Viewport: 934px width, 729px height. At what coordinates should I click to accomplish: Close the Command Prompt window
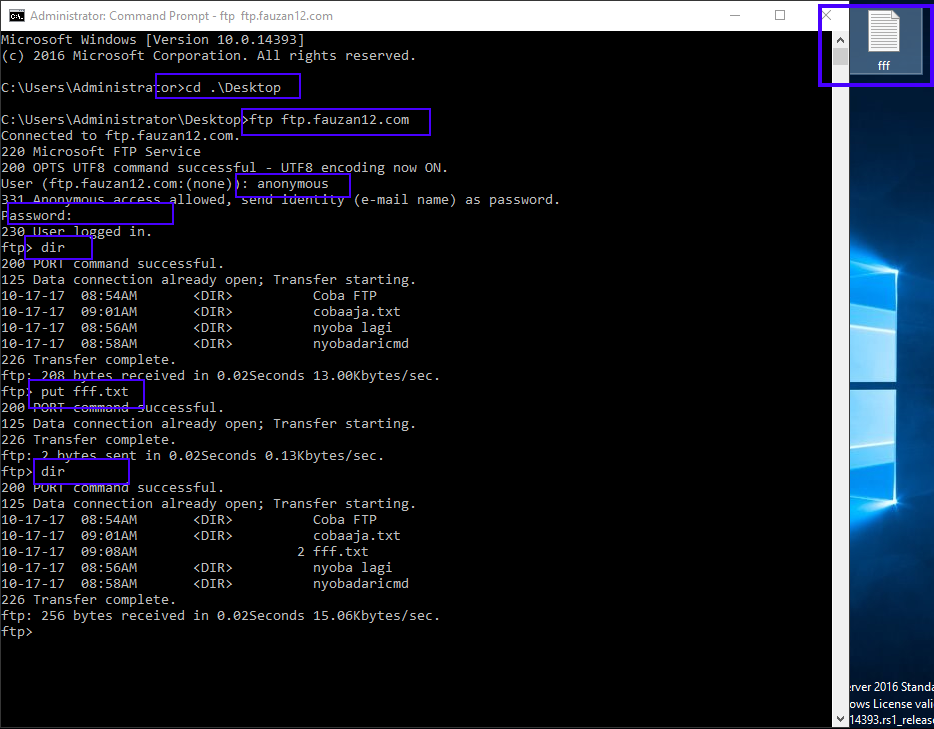pyautogui.click(x=826, y=15)
